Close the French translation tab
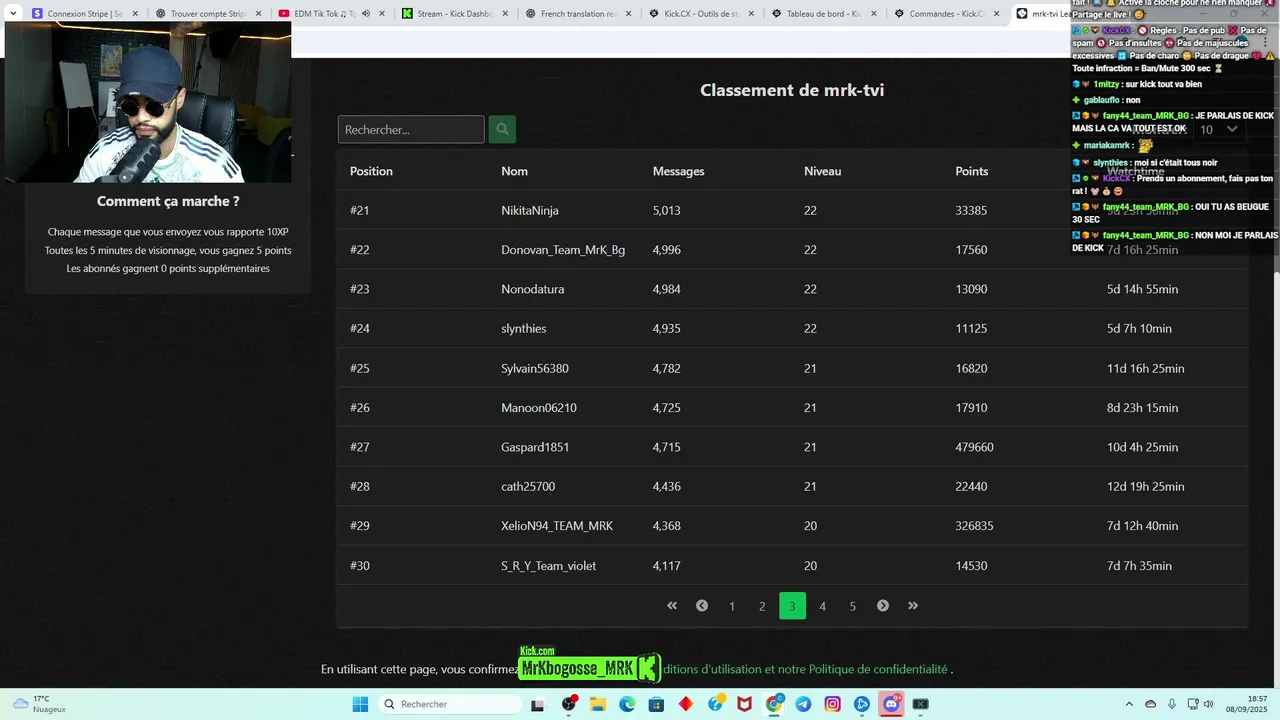Viewport: 1280px width, 720px height. (628, 14)
